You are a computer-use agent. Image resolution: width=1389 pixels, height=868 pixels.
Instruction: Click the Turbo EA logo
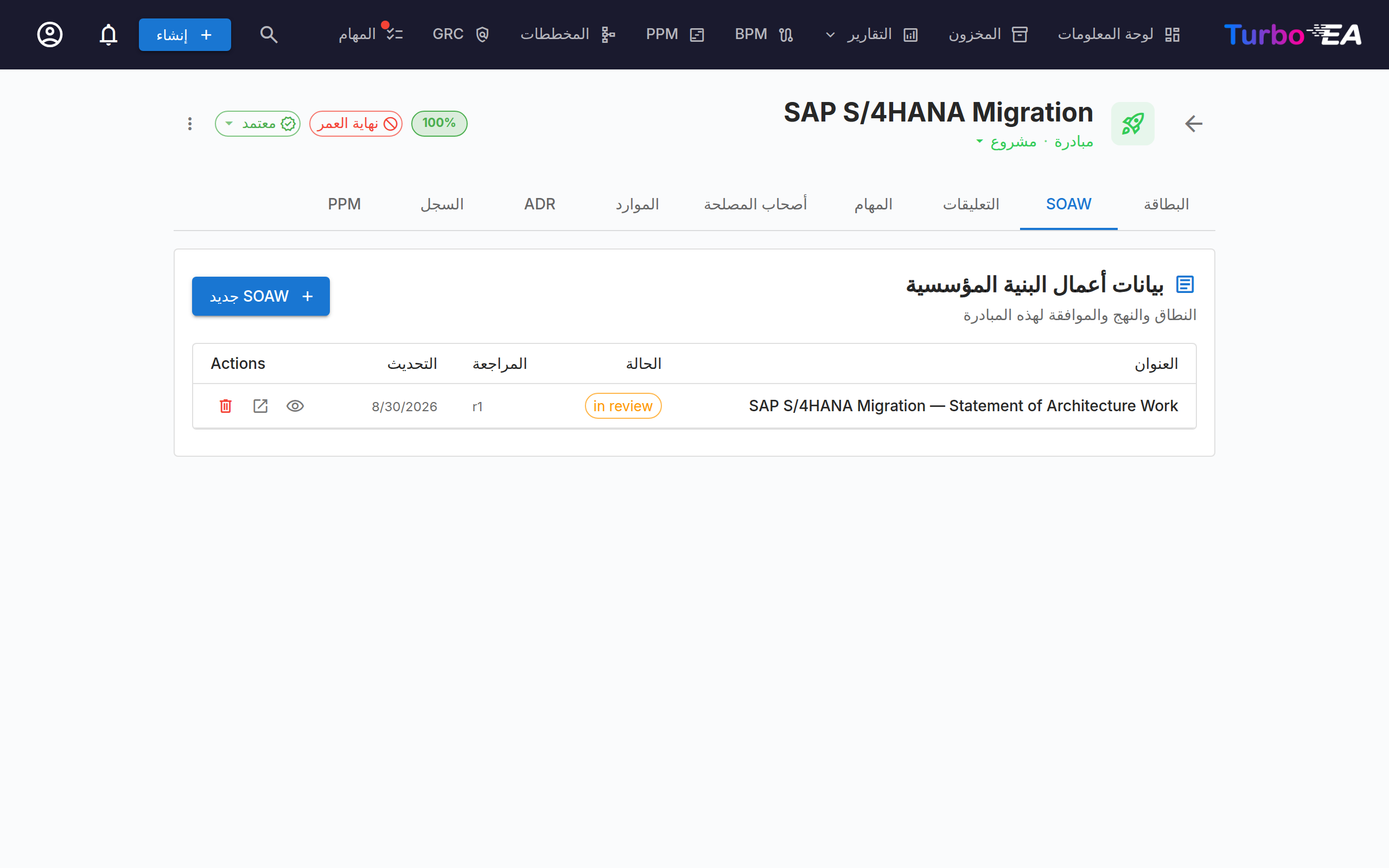(1292, 34)
